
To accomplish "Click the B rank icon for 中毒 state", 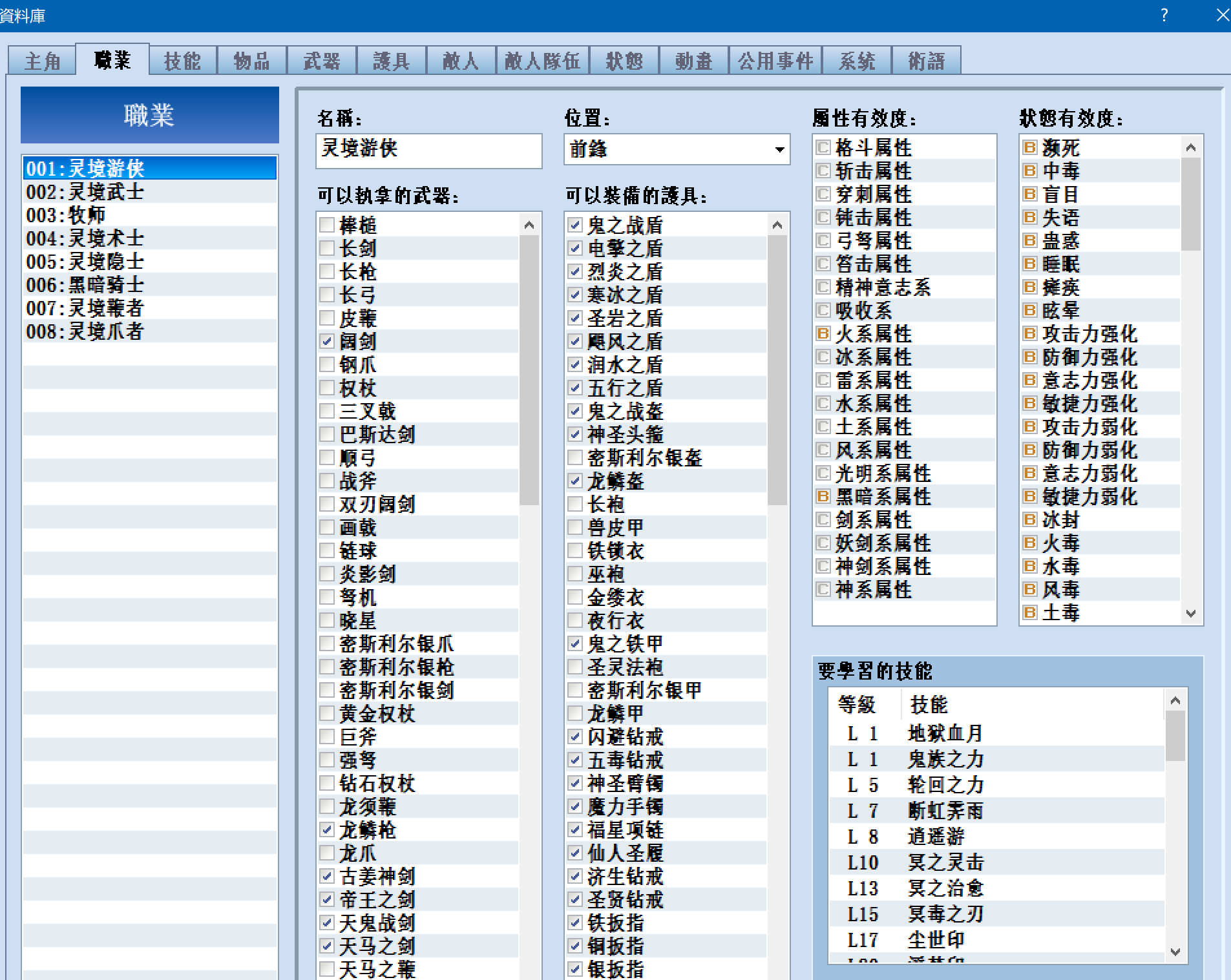I will [1029, 171].
